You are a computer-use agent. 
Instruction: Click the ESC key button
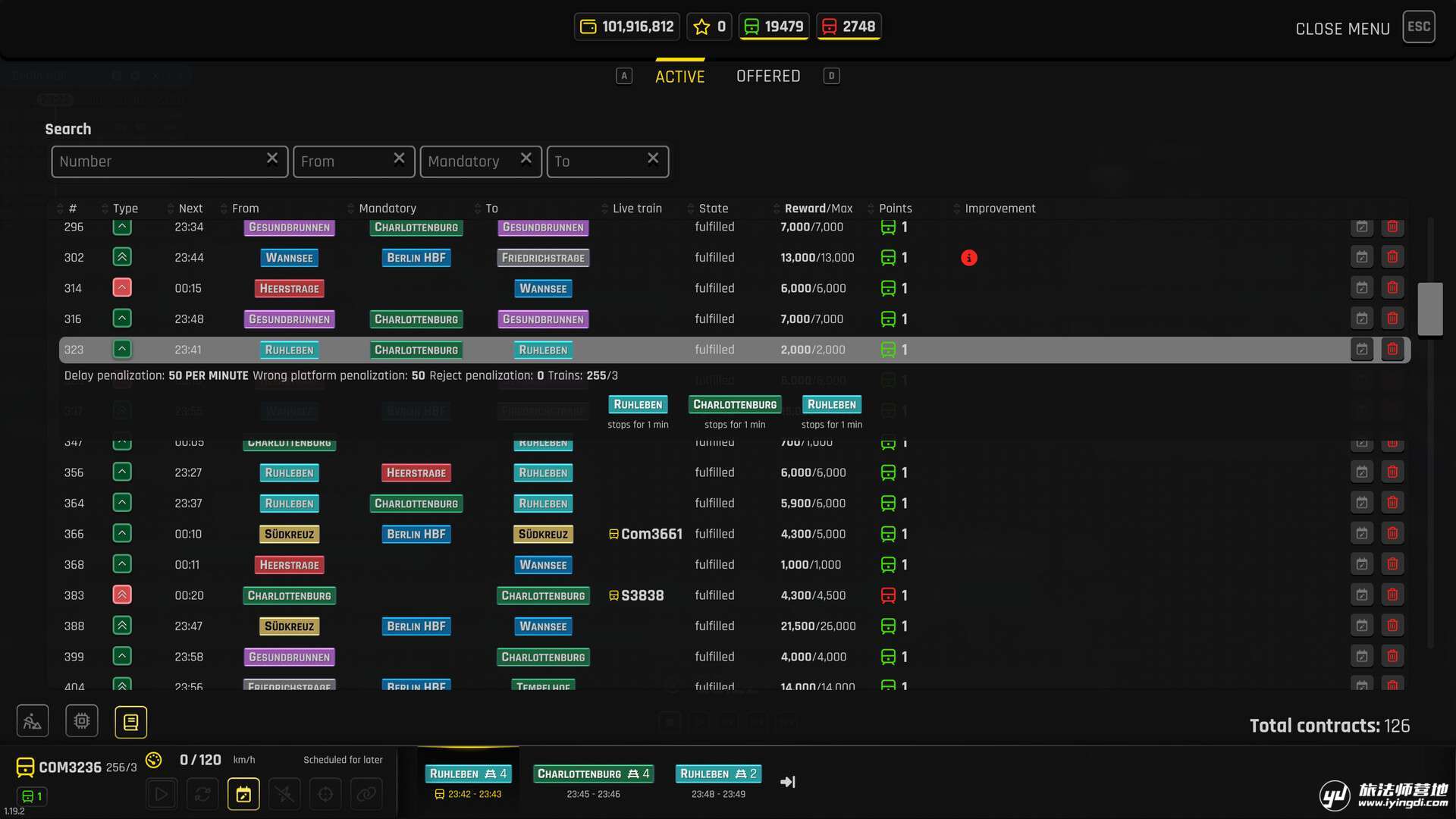click(x=1418, y=27)
